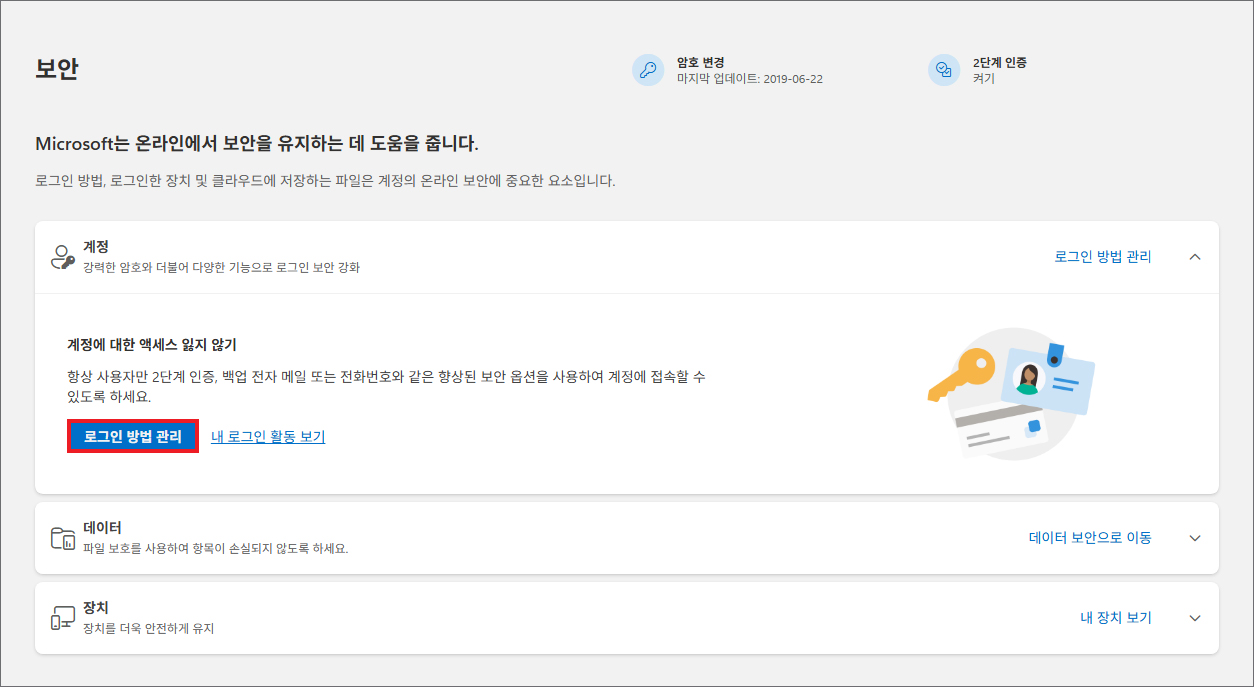
Task: Open 내 장치 보기 link
Action: [1116, 618]
